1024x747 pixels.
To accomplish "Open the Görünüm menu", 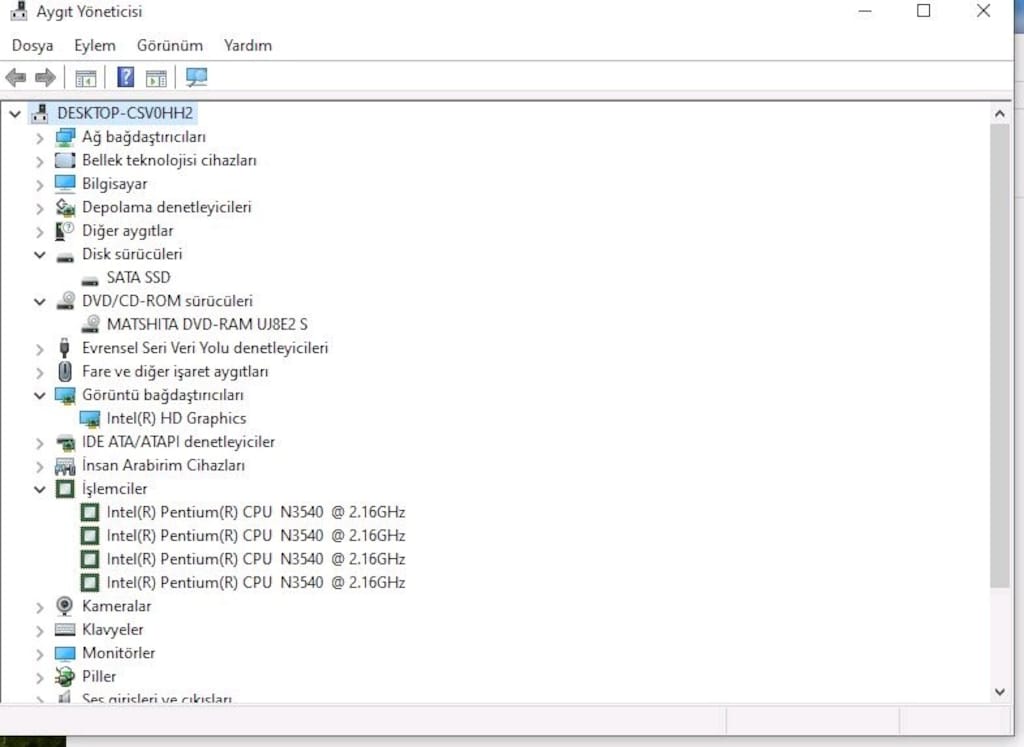I will point(170,46).
